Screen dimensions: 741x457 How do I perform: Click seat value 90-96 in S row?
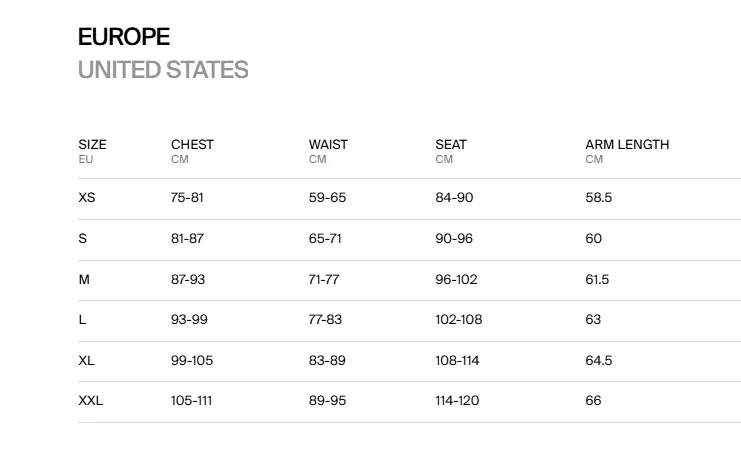click(454, 238)
